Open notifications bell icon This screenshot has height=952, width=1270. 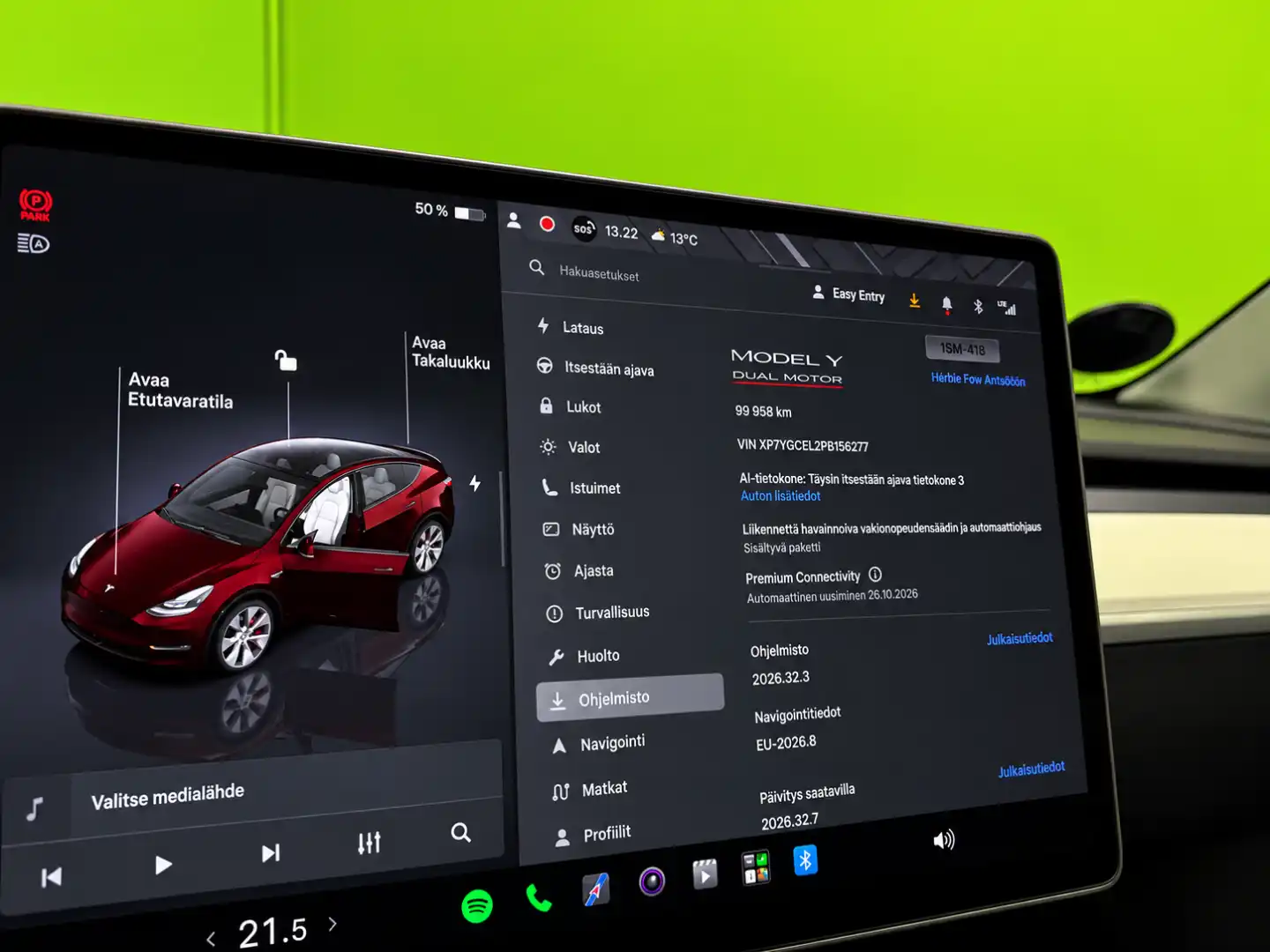click(x=946, y=305)
